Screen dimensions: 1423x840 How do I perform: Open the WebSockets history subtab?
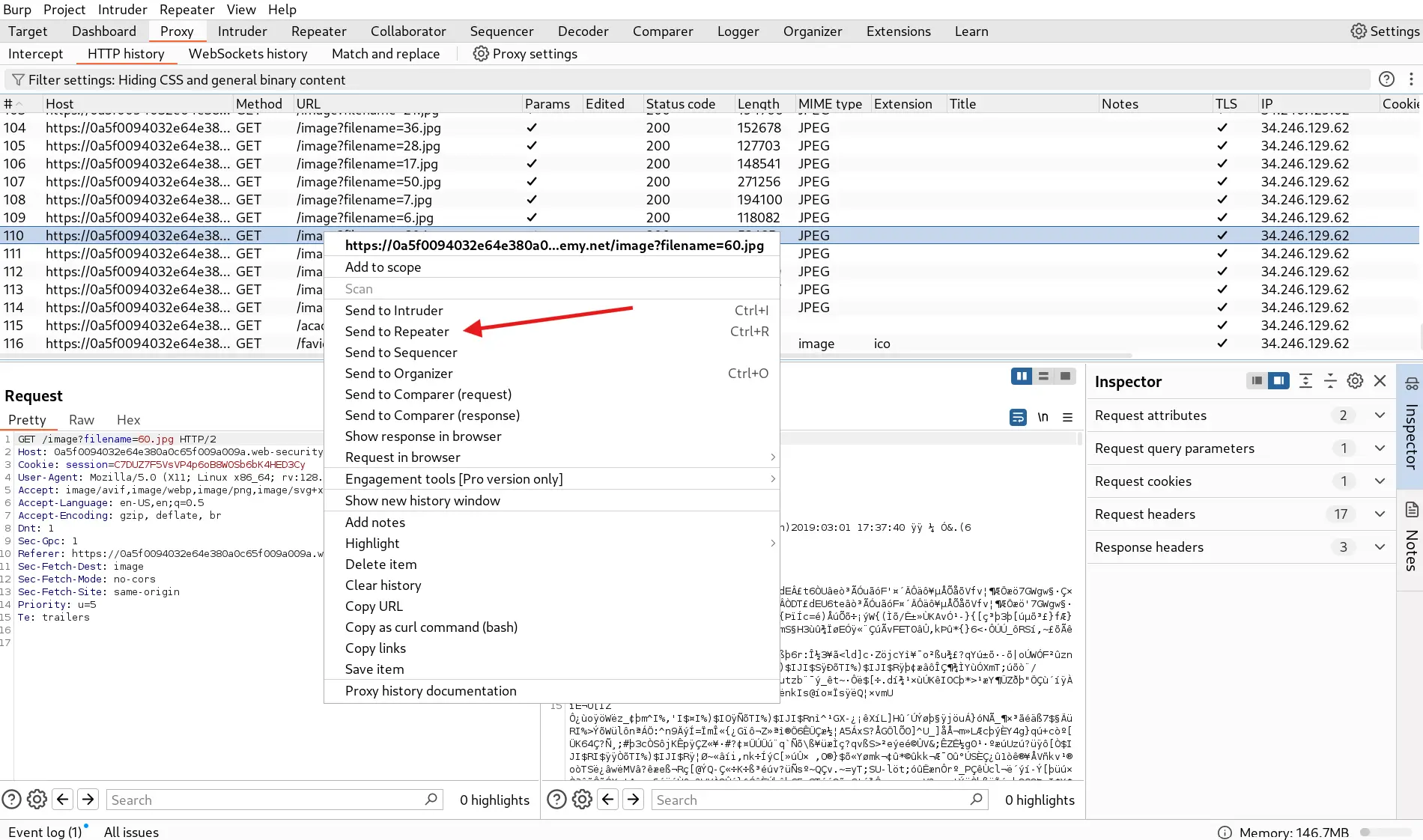point(248,54)
